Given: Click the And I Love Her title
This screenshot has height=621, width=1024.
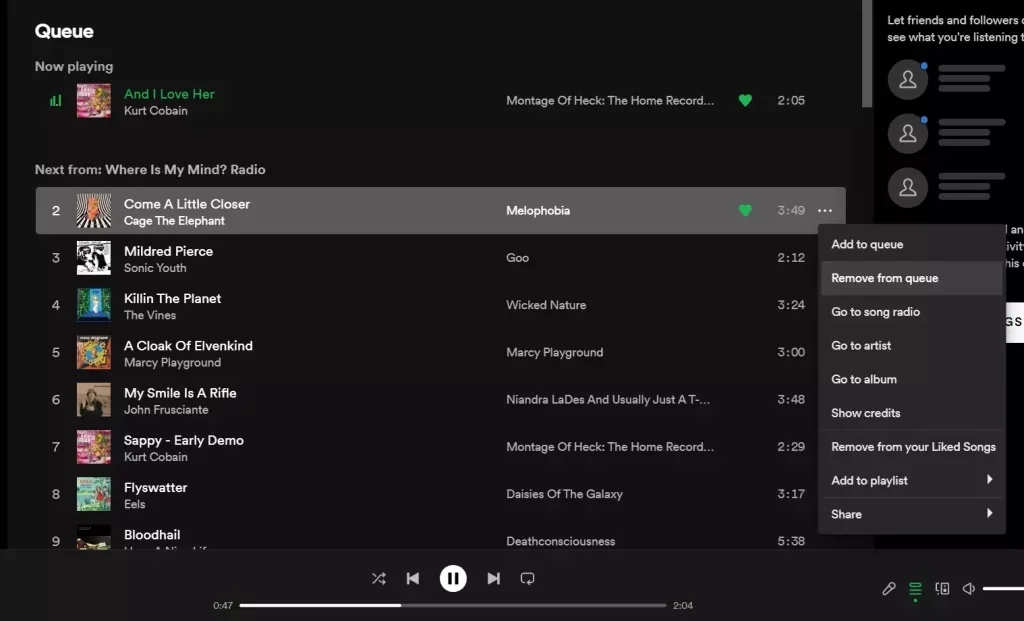Looking at the screenshot, I should click(x=169, y=94).
